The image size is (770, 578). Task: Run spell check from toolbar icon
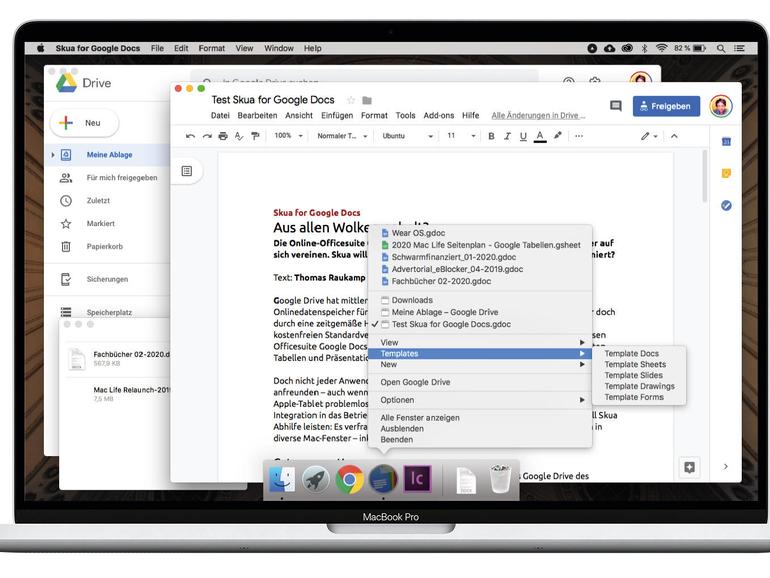pyautogui.click(x=239, y=136)
